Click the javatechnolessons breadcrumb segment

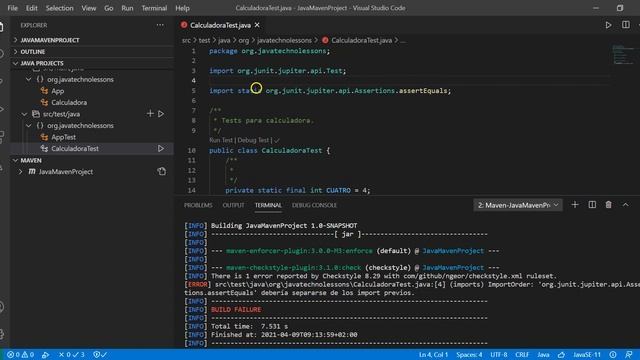tap(284, 40)
